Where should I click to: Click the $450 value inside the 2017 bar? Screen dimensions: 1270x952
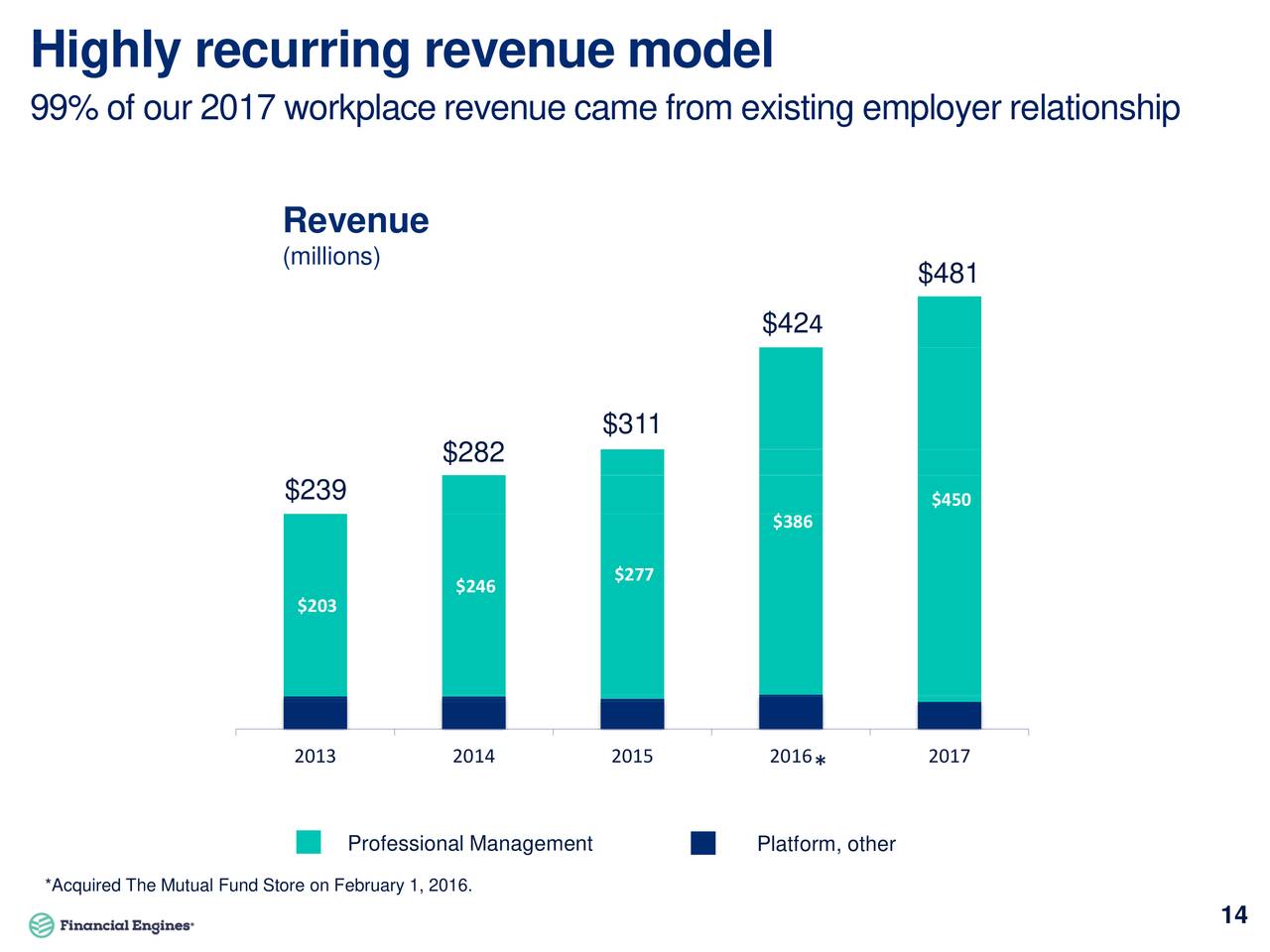pos(951,499)
